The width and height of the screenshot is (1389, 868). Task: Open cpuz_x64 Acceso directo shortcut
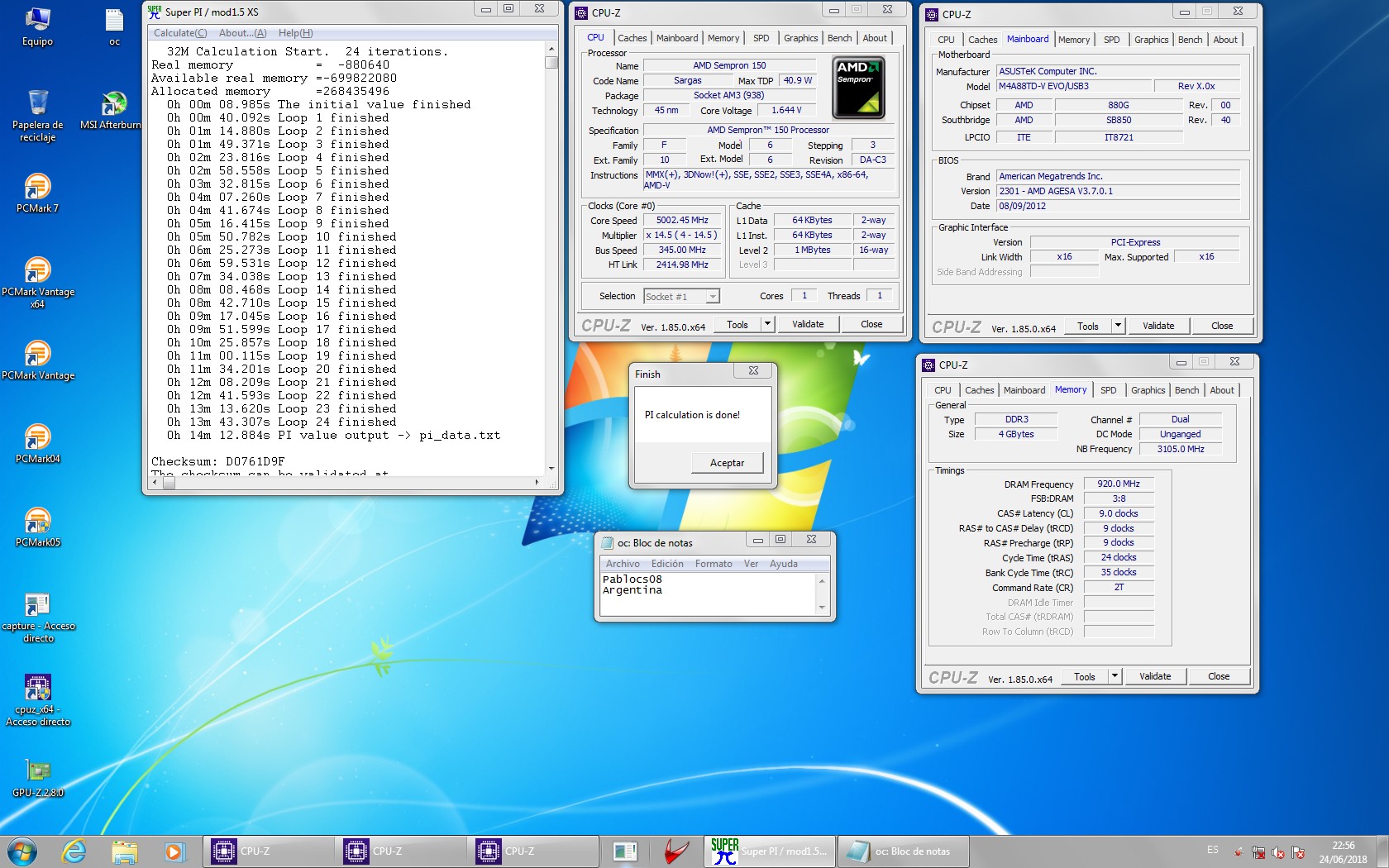click(38, 700)
